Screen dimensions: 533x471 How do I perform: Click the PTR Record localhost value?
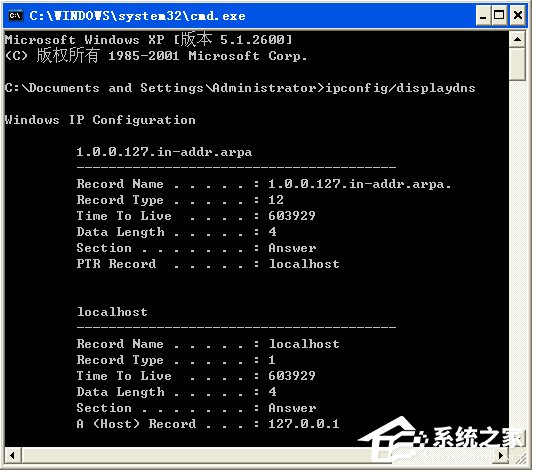[304, 264]
